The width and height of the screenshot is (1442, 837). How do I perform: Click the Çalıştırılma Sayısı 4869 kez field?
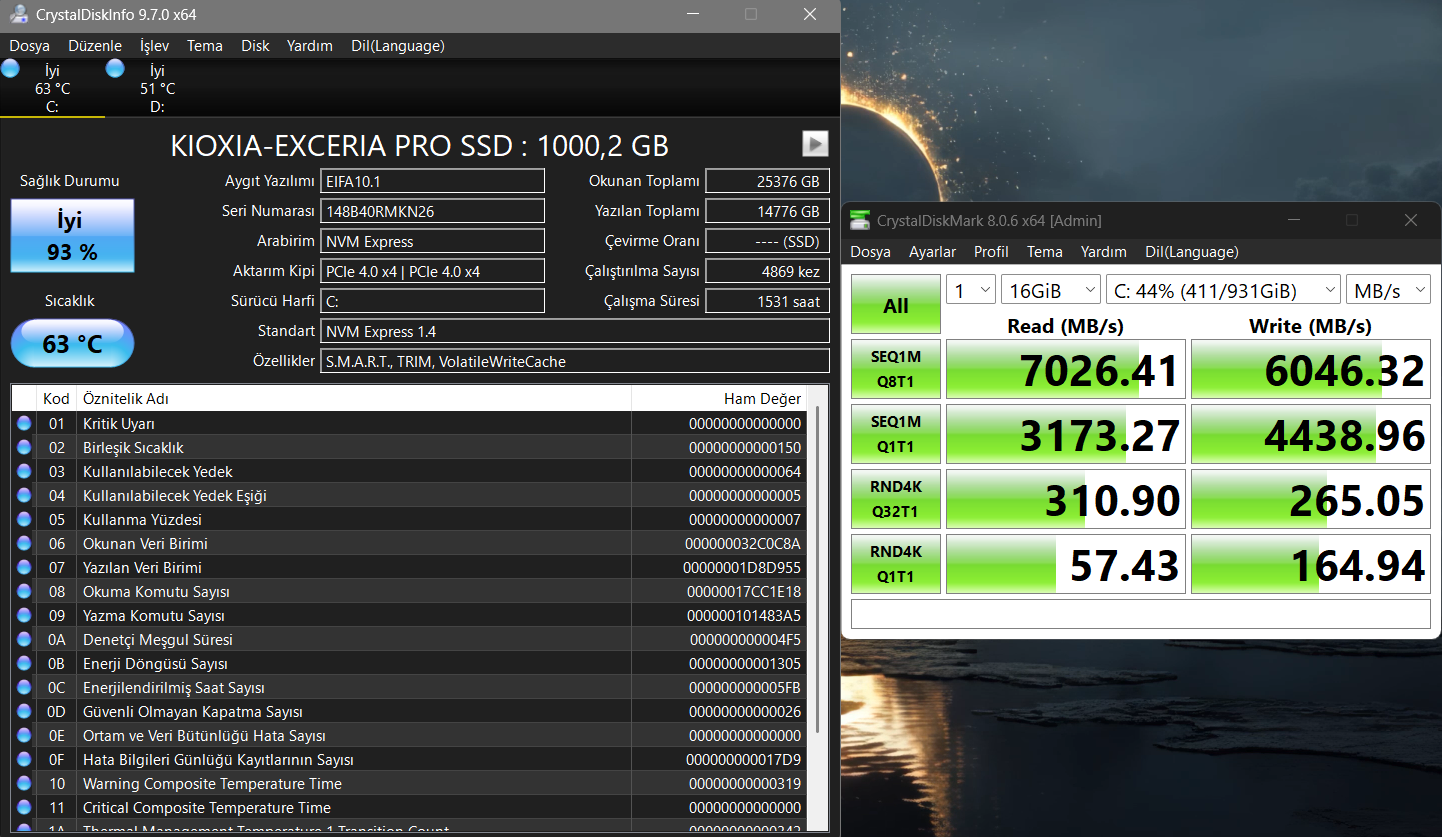coord(767,271)
